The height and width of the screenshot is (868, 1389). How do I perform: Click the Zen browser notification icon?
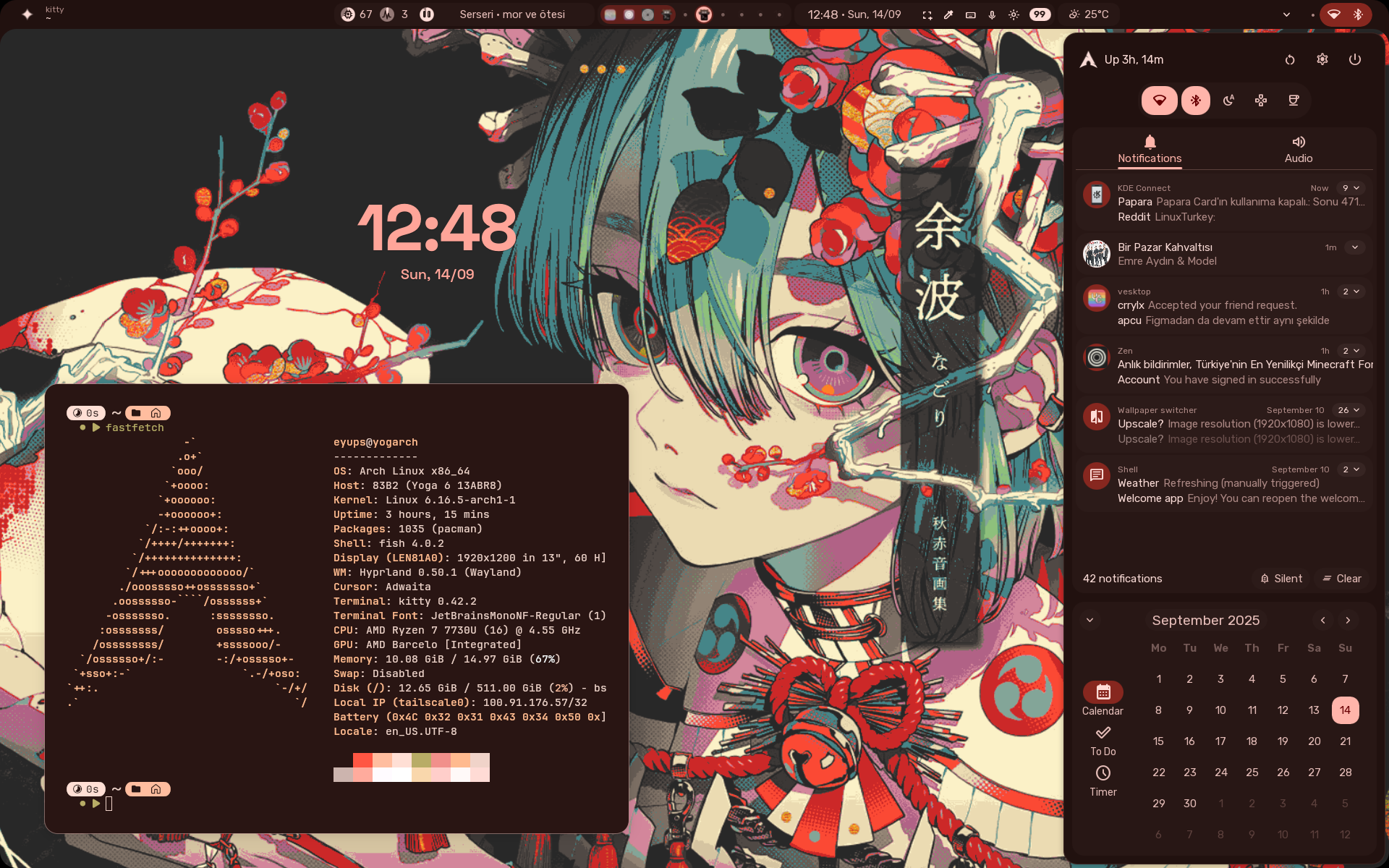point(1097,357)
